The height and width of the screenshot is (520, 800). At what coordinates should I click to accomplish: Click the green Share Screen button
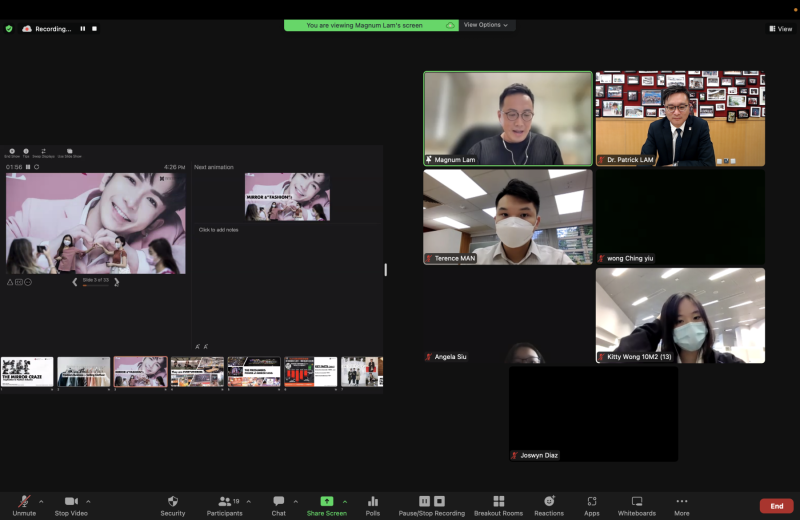click(x=327, y=506)
